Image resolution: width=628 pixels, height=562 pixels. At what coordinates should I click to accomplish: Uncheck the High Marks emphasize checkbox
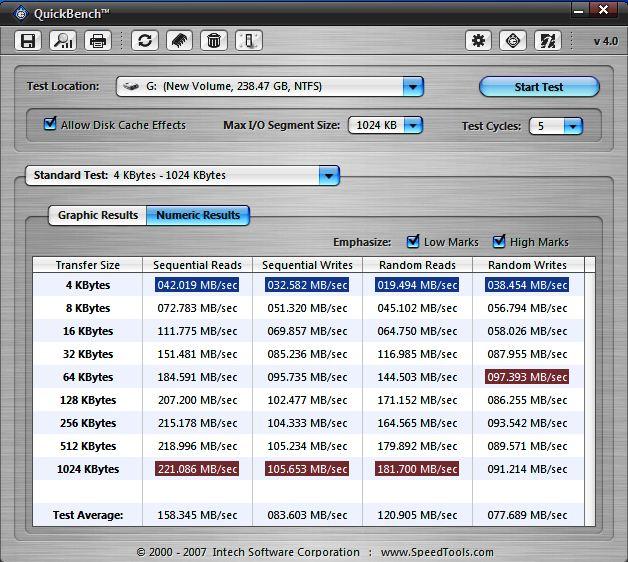click(499, 242)
